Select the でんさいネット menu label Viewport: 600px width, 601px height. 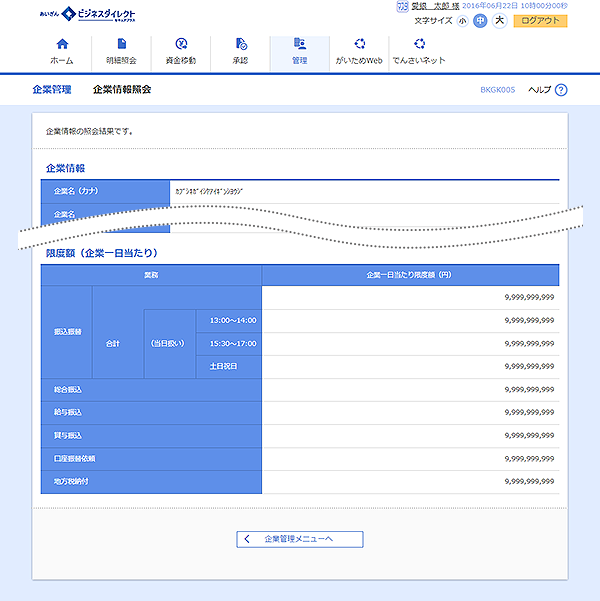[x=419, y=61]
